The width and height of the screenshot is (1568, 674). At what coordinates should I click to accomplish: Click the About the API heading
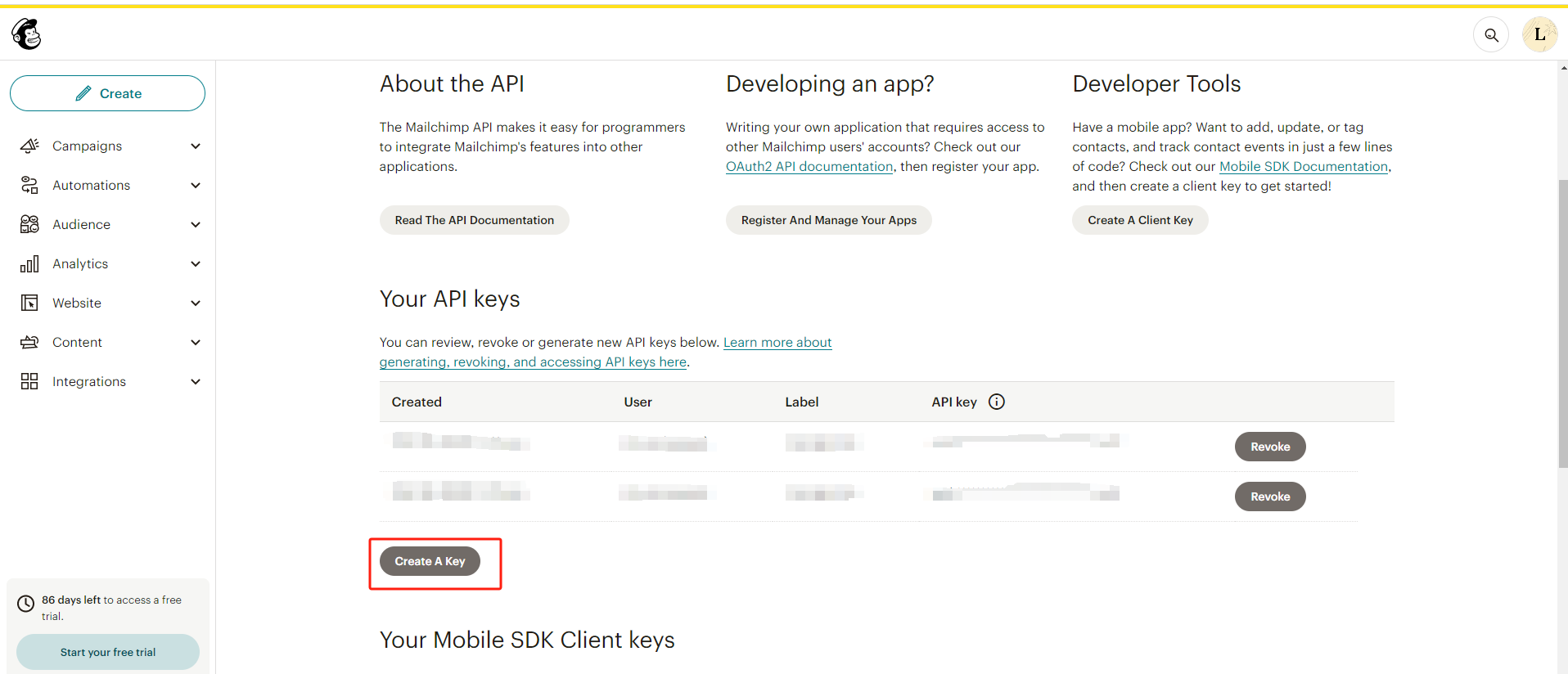tap(452, 83)
